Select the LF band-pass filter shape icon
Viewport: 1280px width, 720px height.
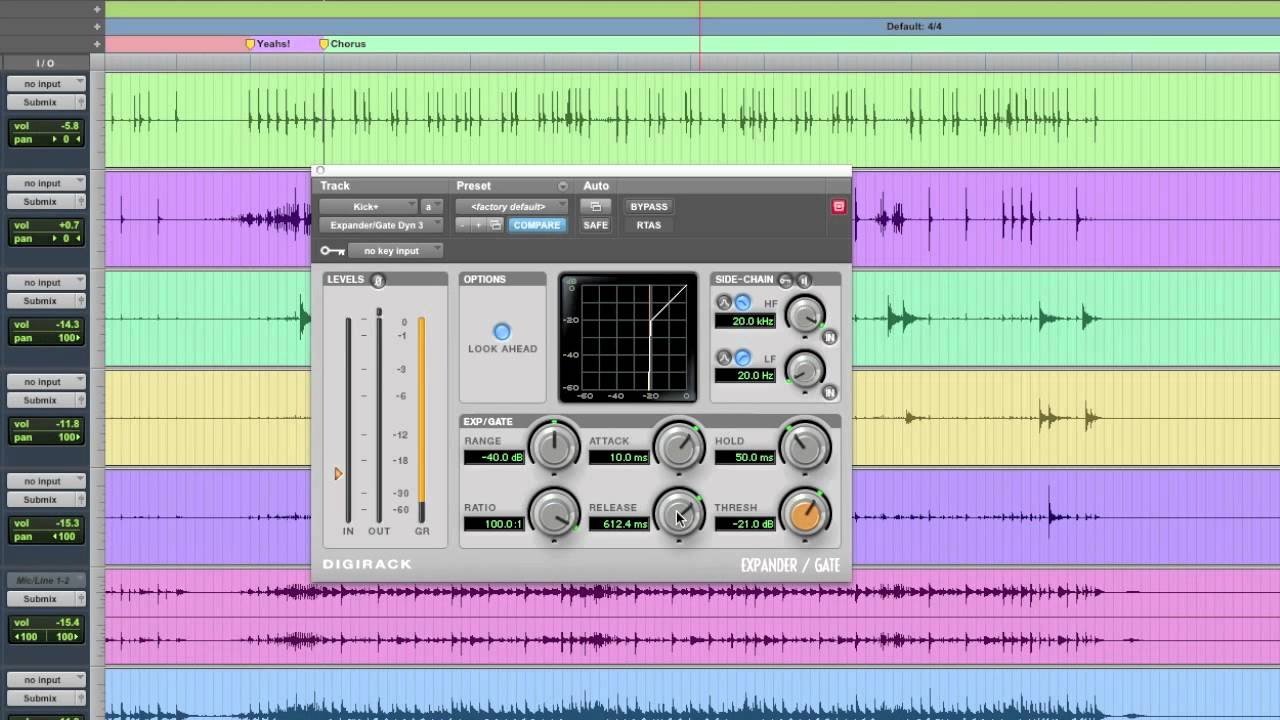click(724, 357)
